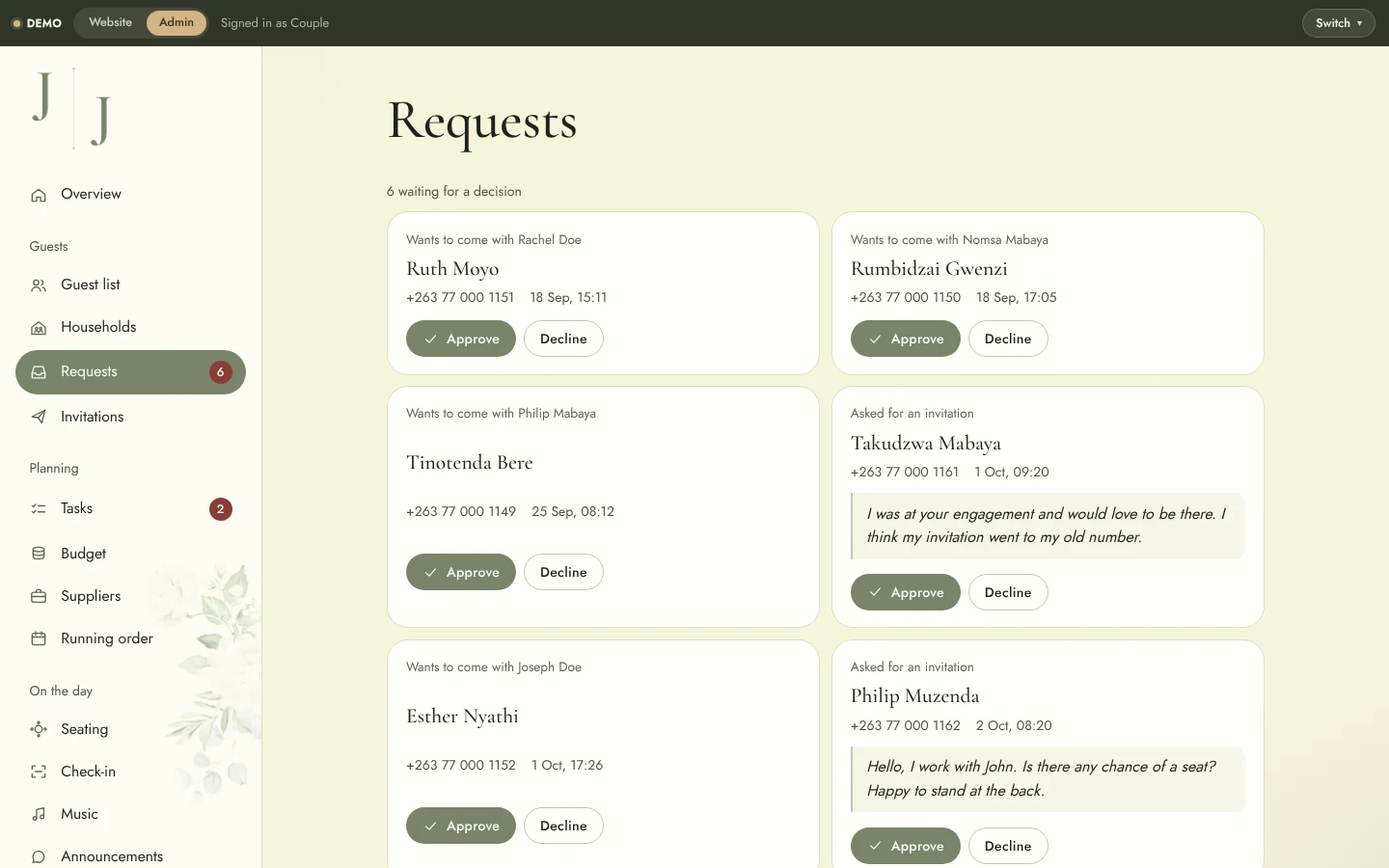Viewport: 1389px width, 868px height.
Task: Click the Invitations paper plane icon
Action: point(39,418)
